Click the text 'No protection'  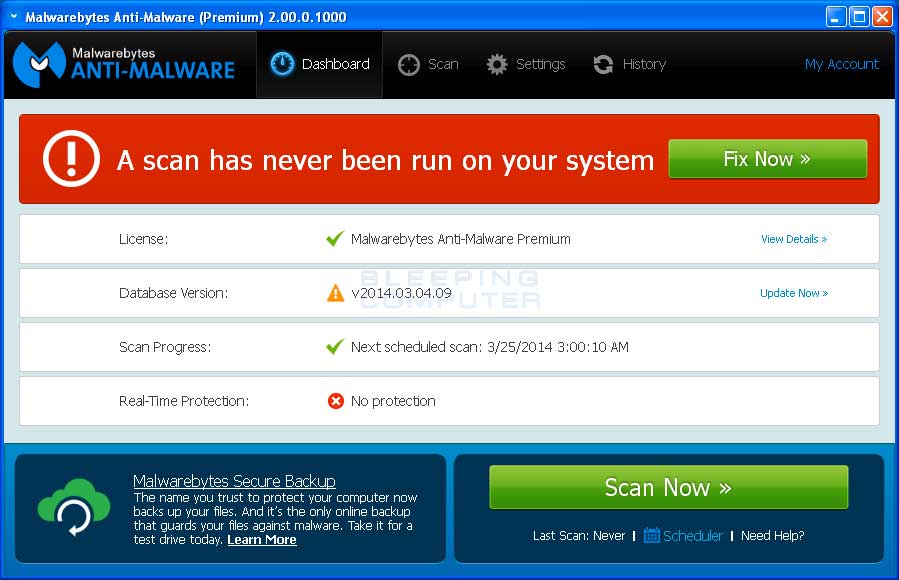tap(393, 401)
